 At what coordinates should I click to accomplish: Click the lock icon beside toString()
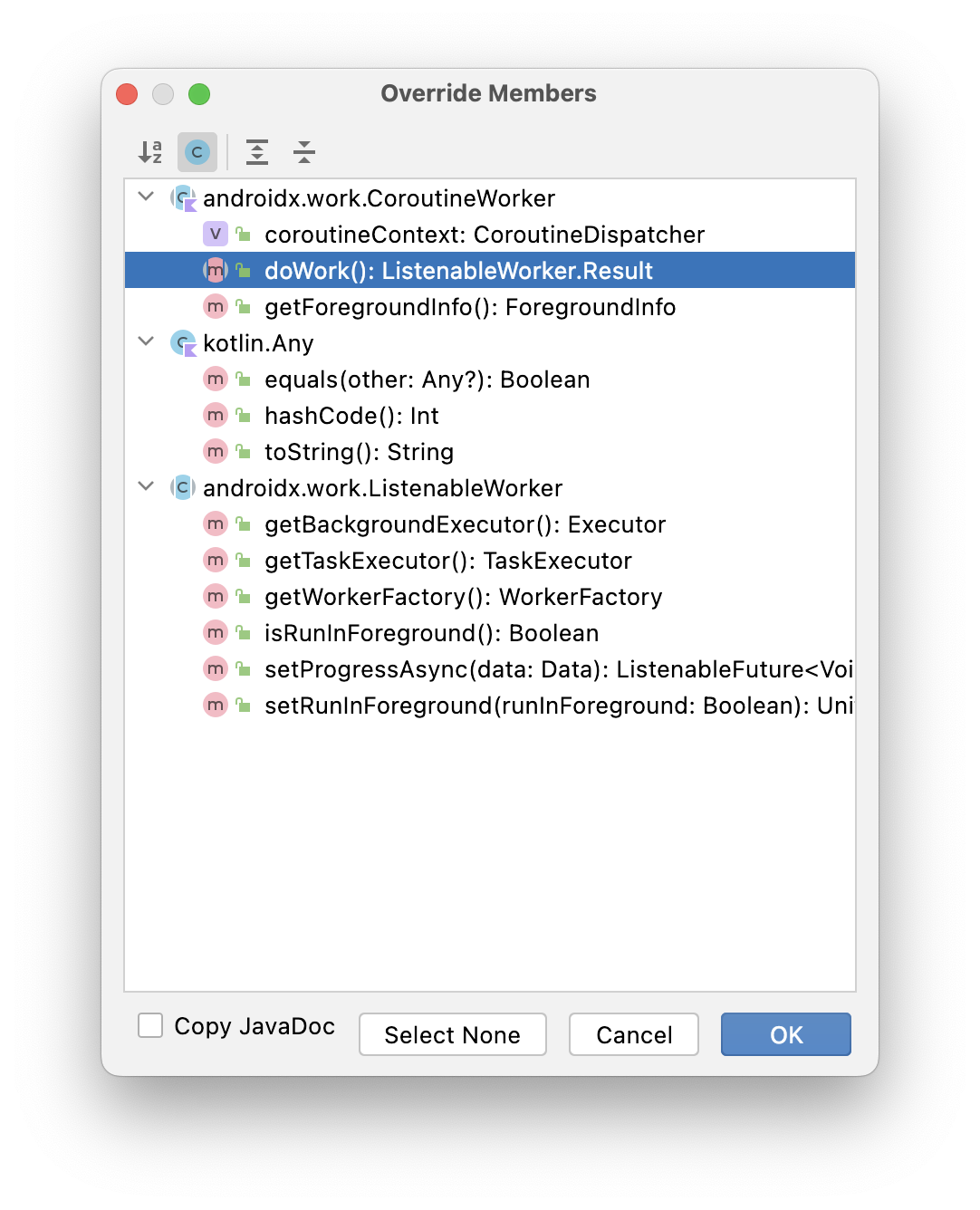point(243,451)
